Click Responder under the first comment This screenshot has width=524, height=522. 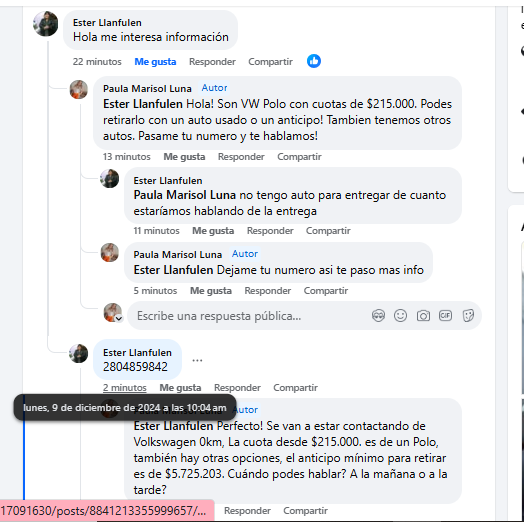[x=212, y=62]
